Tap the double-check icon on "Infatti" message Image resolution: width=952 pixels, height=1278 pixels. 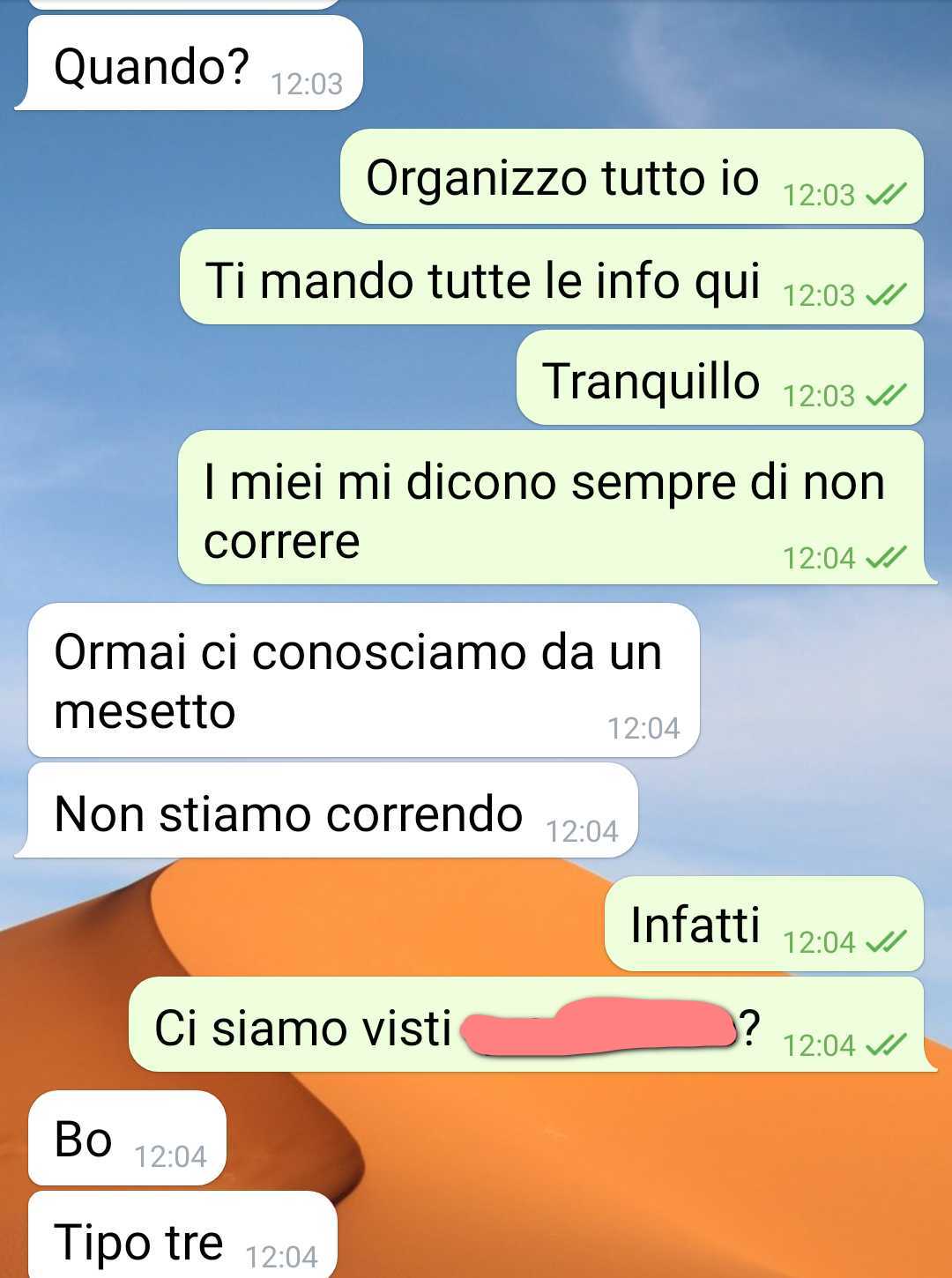[886, 941]
